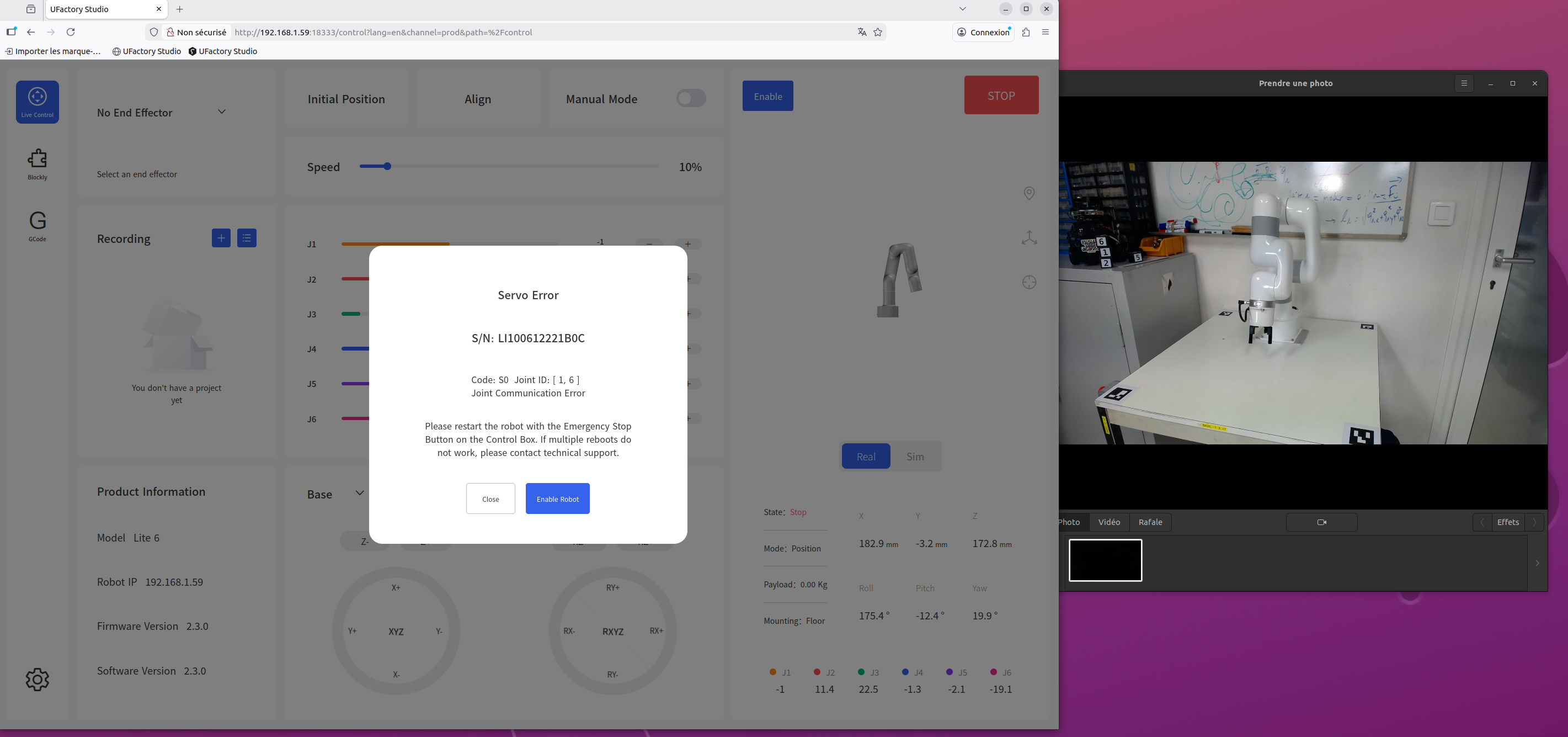Open the Base coordinate dropdown

(x=359, y=494)
